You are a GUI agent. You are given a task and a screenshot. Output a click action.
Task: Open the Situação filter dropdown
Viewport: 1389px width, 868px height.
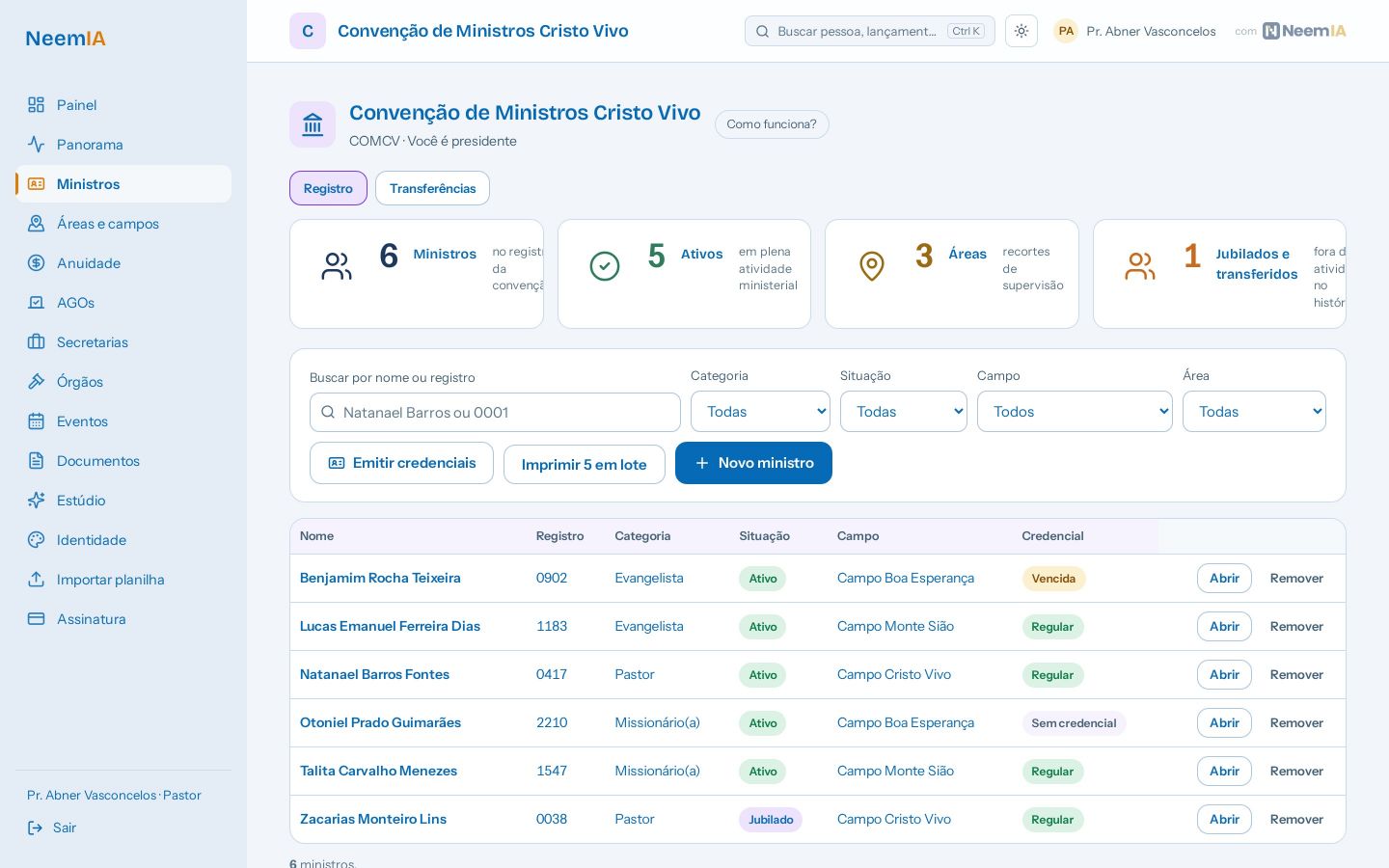coord(904,412)
